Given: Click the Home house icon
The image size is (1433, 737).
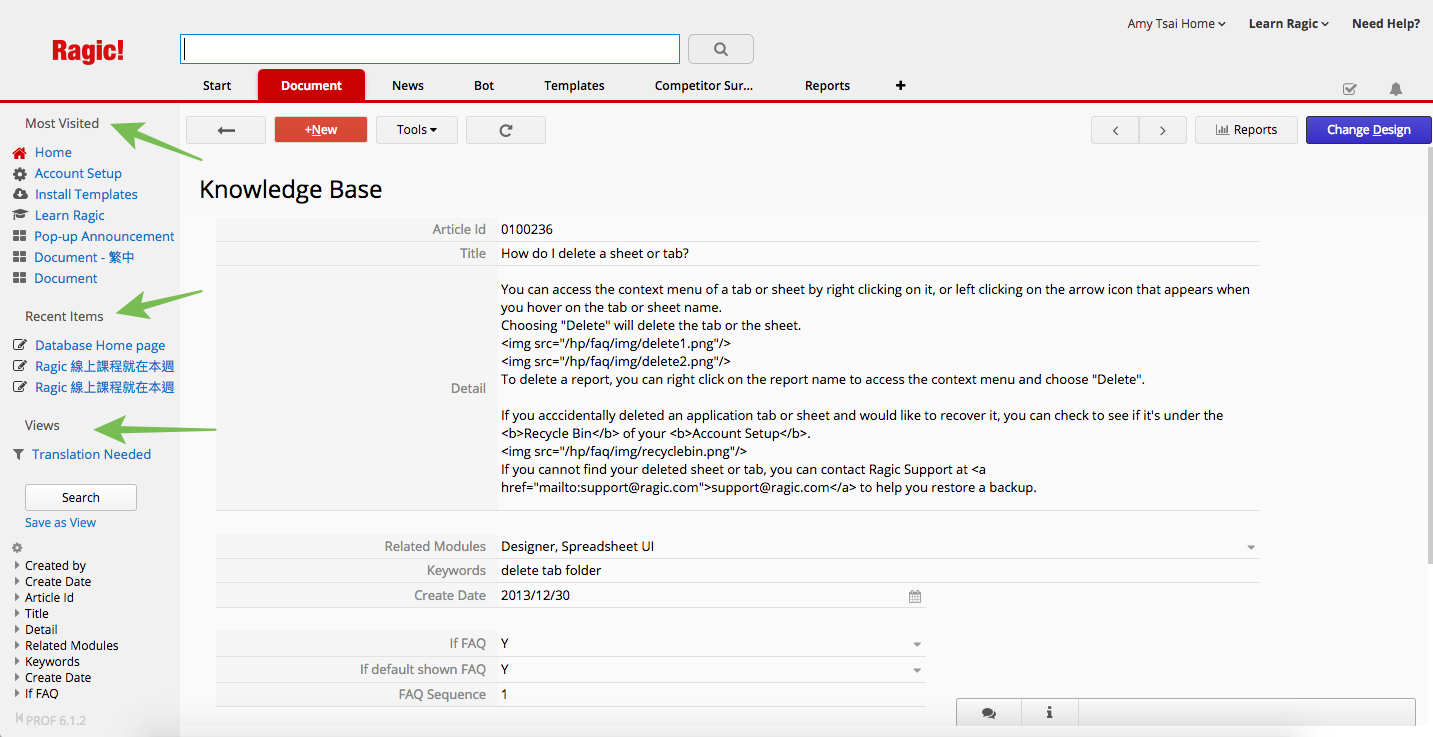Looking at the screenshot, I should click(19, 153).
